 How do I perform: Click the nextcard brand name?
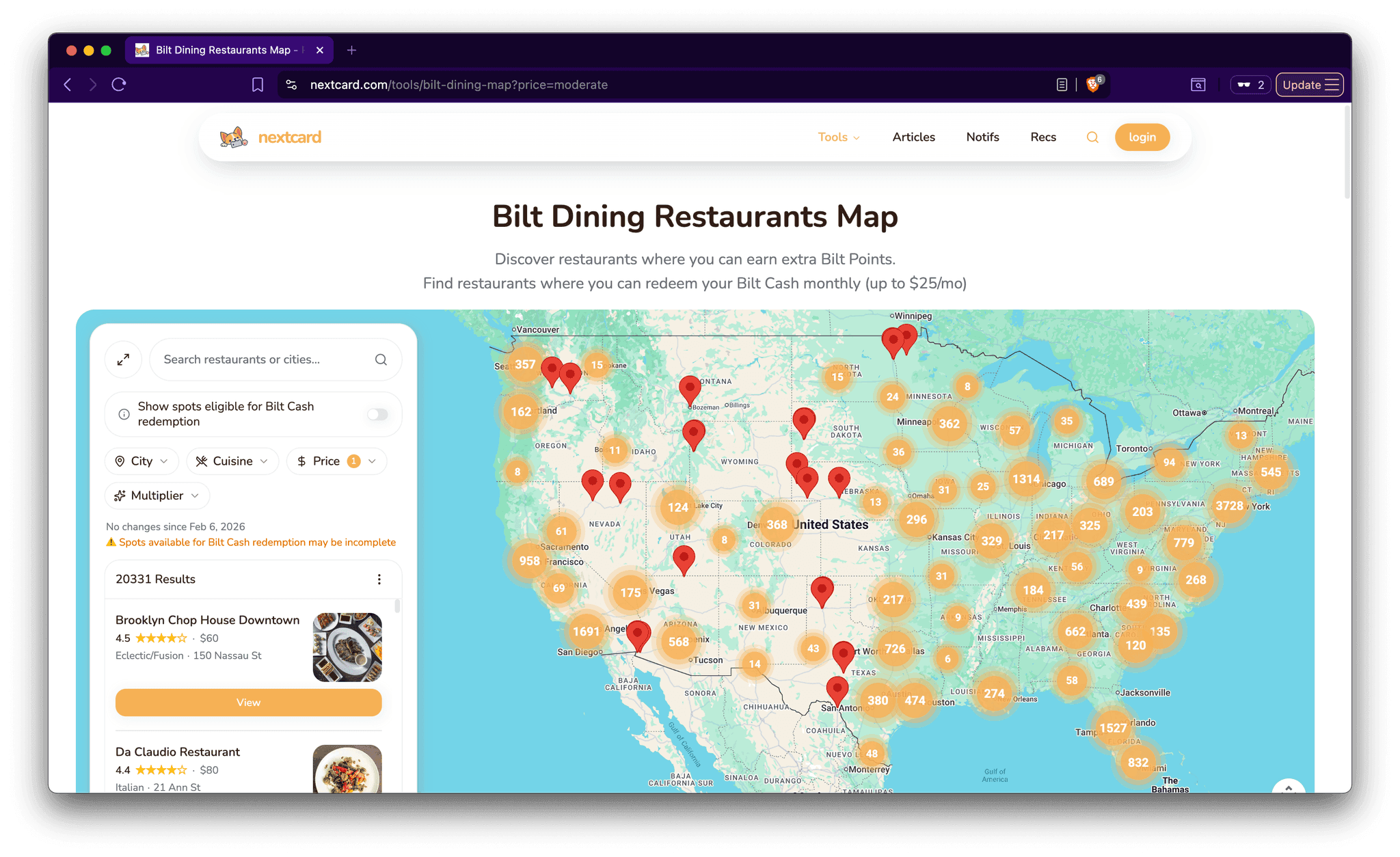[x=290, y=137]
